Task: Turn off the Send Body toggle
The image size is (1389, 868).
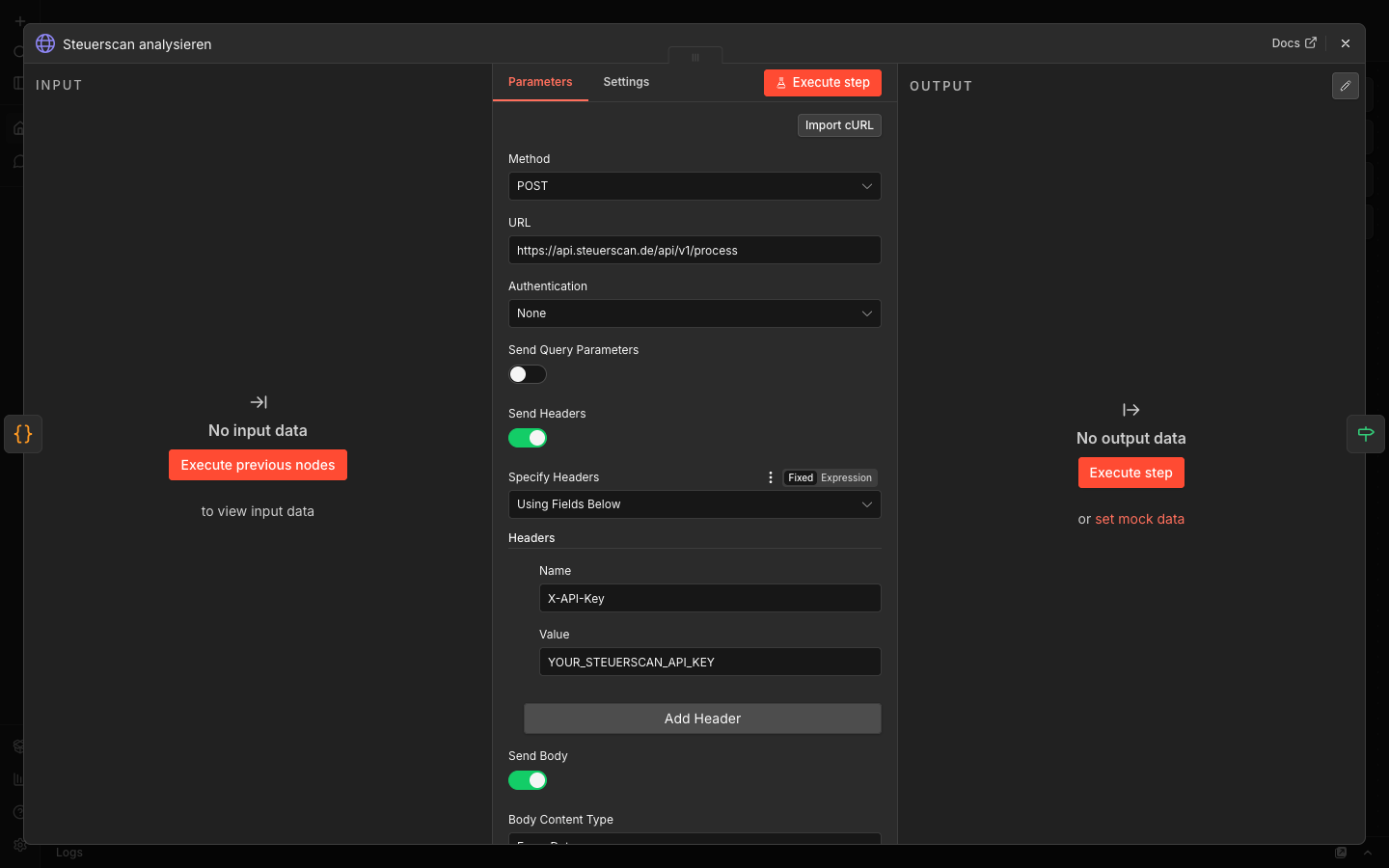Action: click(527, 780)
